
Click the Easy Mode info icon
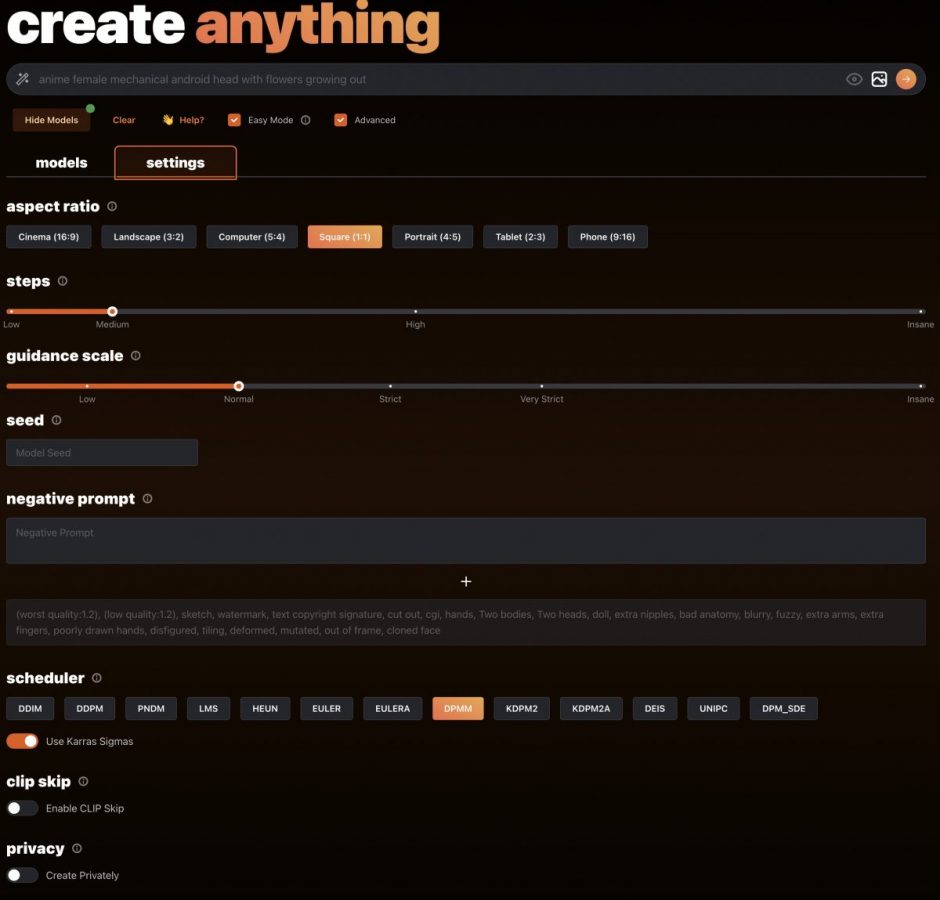(306, 119)
